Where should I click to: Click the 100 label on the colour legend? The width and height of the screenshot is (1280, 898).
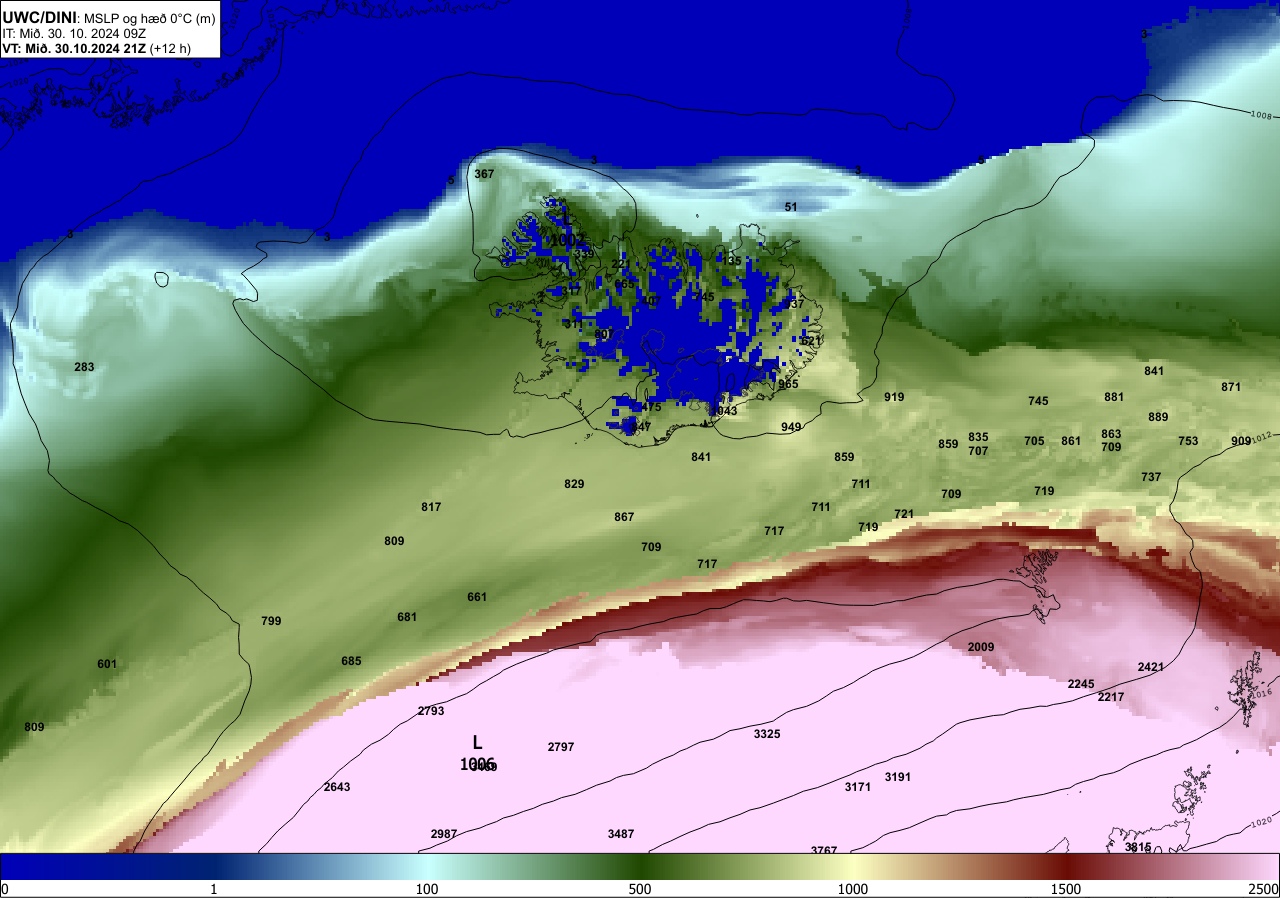click(427, 889)
